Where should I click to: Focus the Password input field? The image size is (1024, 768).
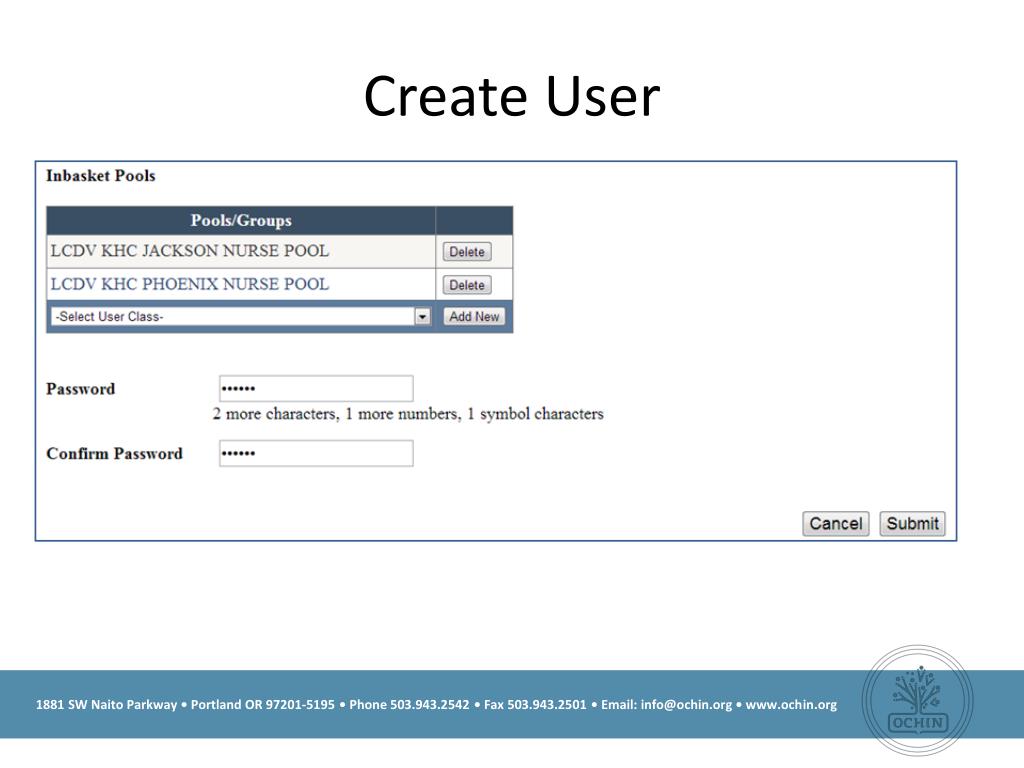pyautogui.click(x=316, y=388)
